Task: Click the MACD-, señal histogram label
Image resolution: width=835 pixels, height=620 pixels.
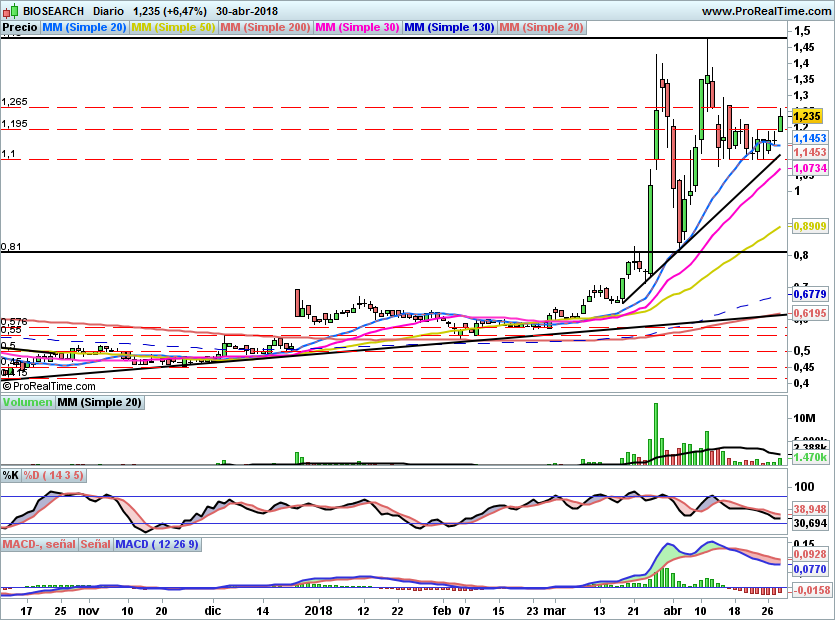Action: [x=38, y=545]
